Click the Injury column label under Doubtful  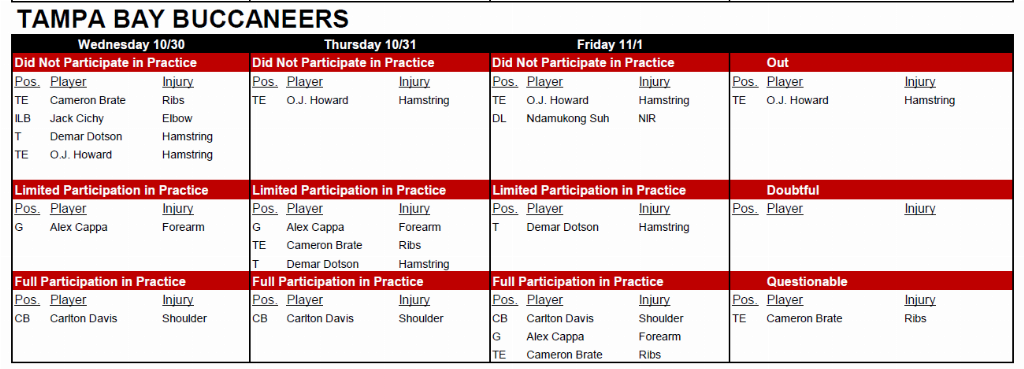click(x=920, y=208)
